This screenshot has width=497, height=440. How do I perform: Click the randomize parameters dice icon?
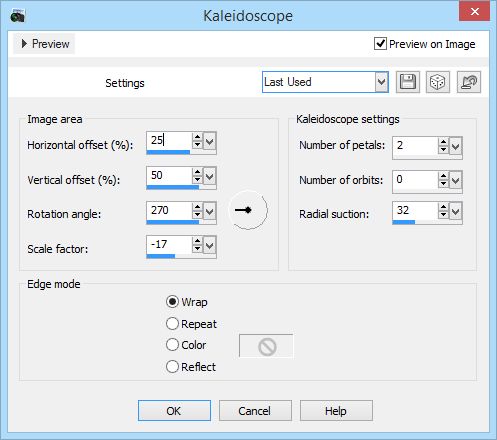[438, 82]
